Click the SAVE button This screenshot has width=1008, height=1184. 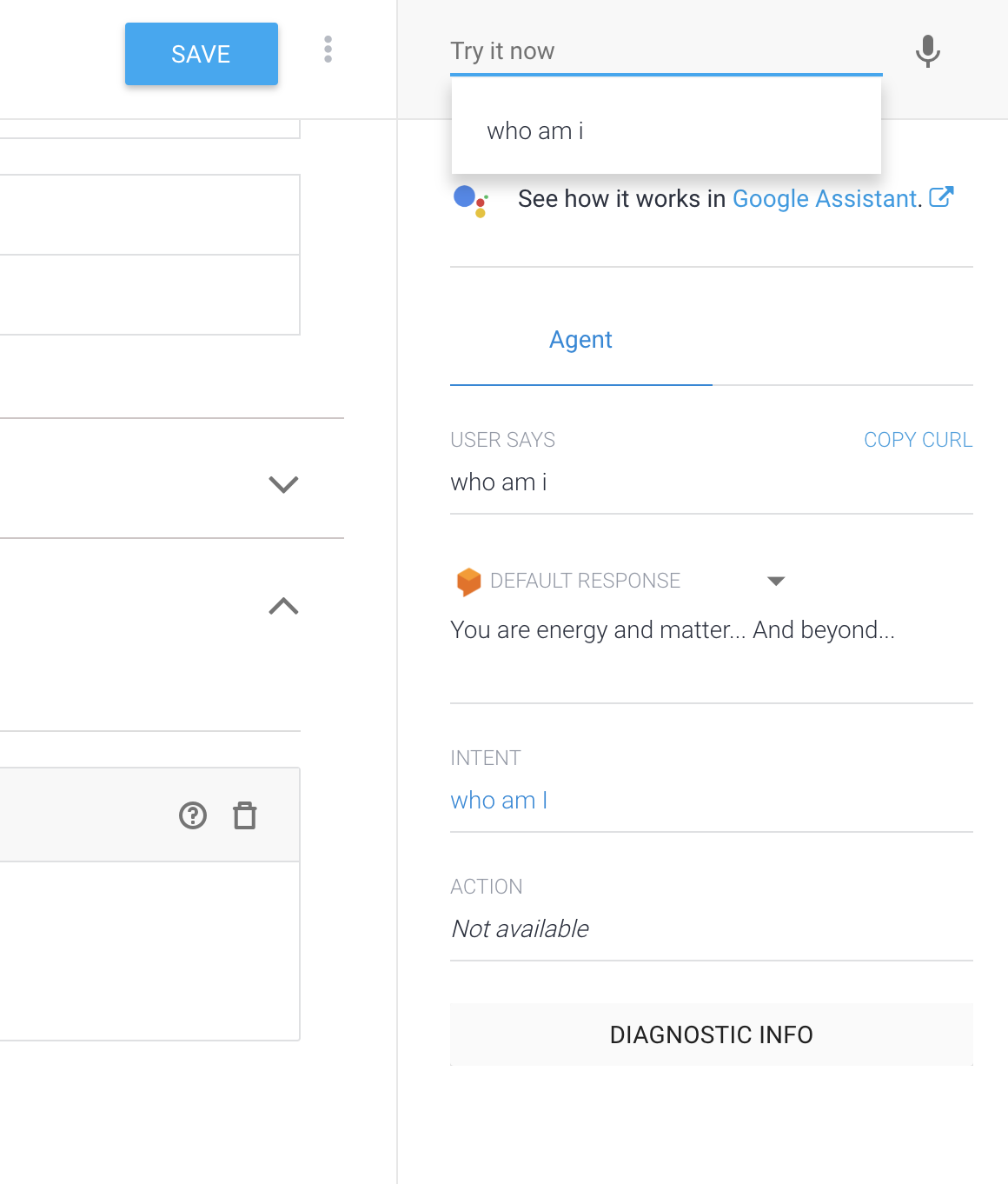pyautogui.click(x=201, y=54)
